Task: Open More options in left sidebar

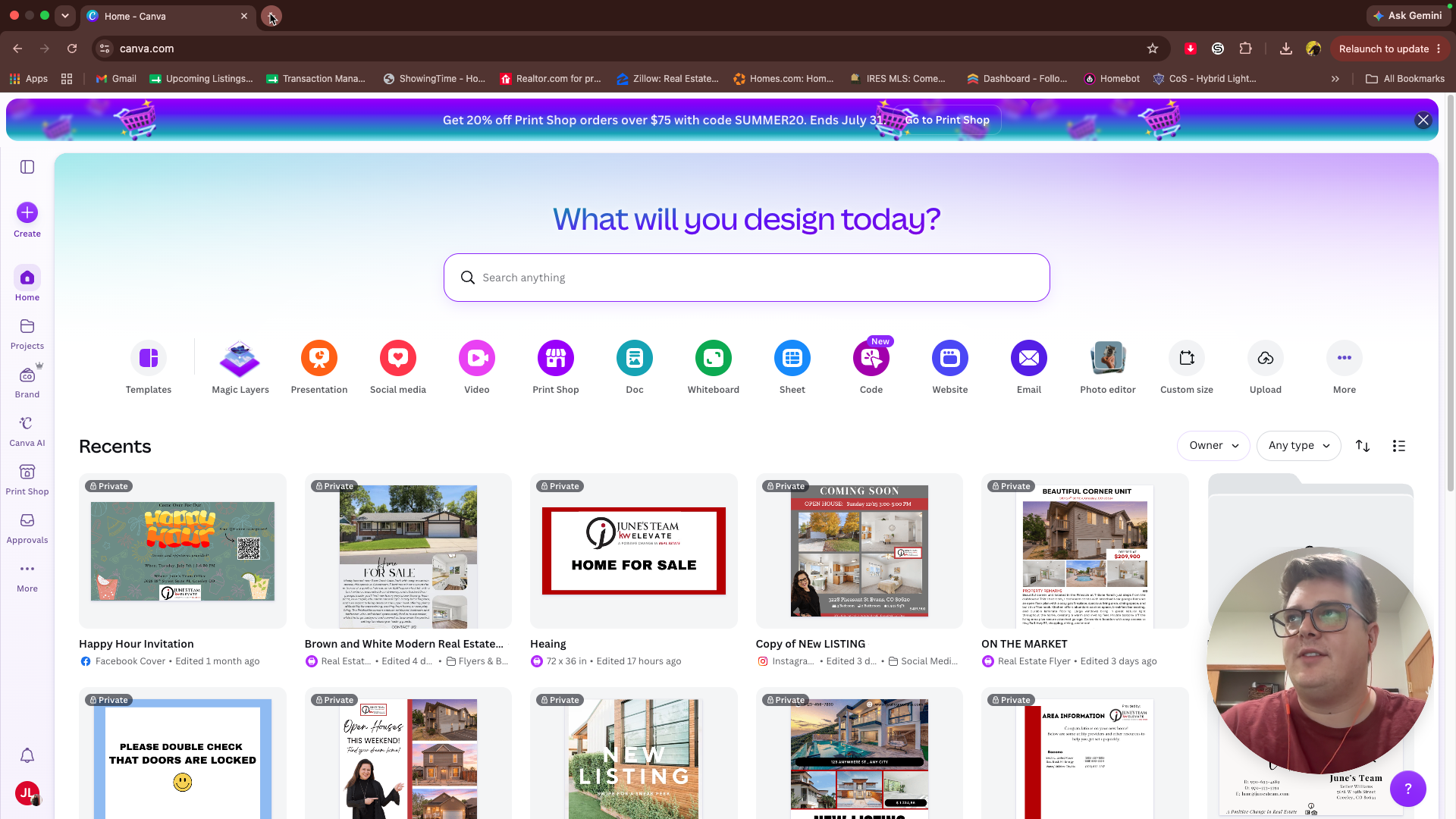Action: (27, 576)
